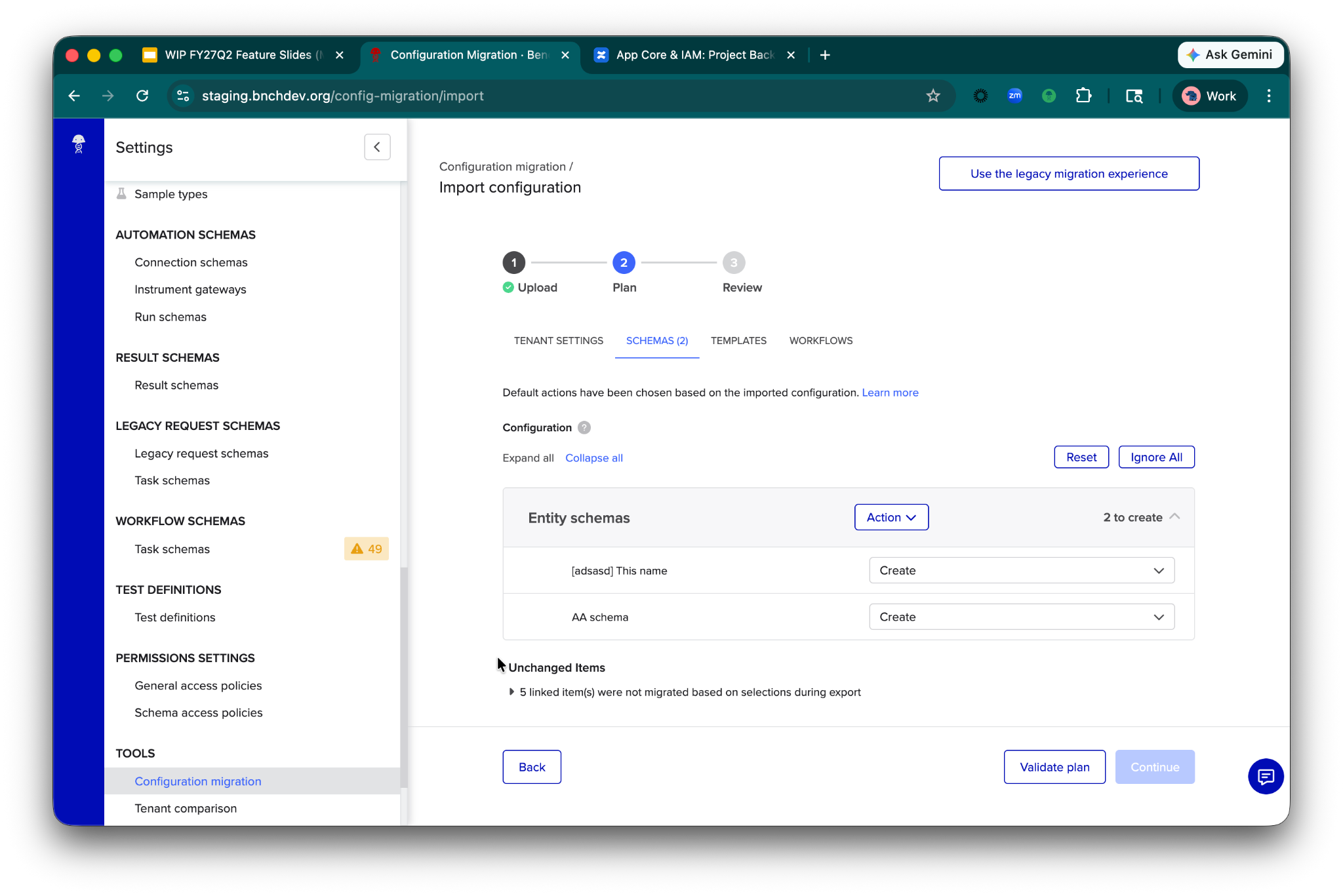Click the browser back arrow

pyautogui.click(x=74, y=96)
